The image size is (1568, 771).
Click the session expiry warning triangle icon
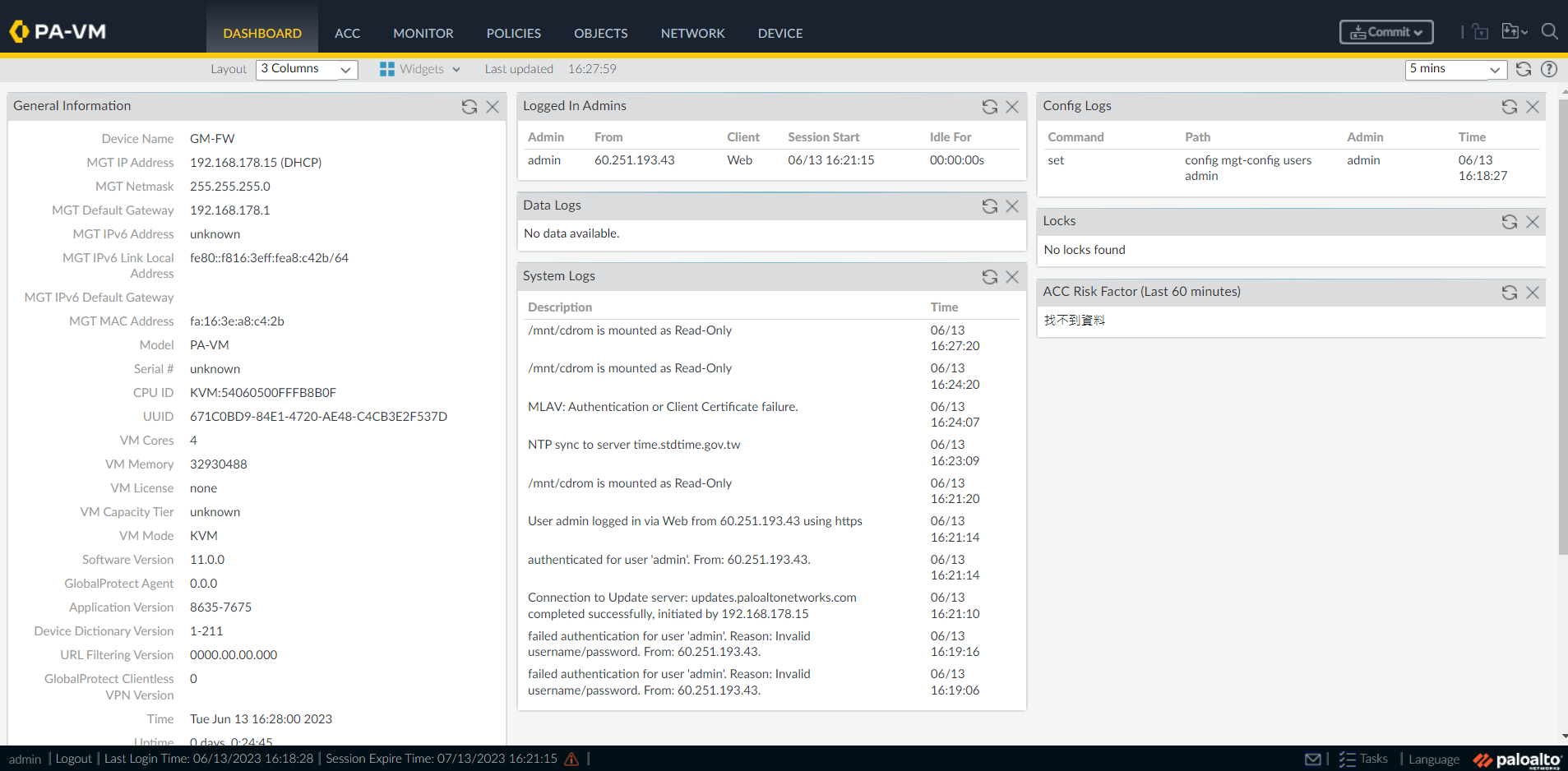coord(571,759)
